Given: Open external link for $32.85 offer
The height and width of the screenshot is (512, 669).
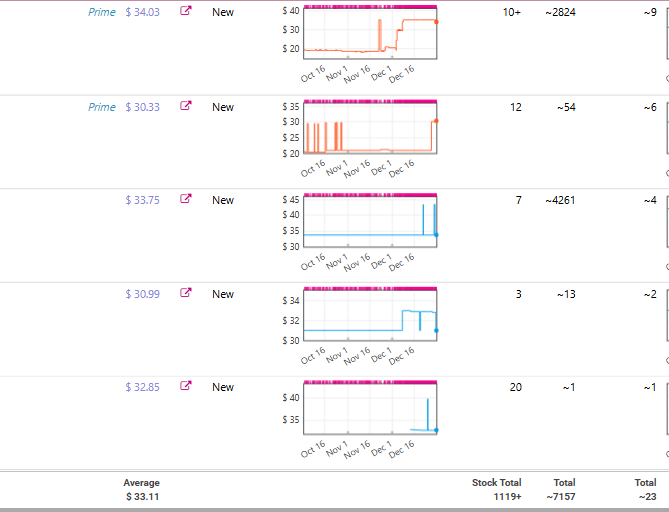Looking at the screenshot, I should (186, 385).
